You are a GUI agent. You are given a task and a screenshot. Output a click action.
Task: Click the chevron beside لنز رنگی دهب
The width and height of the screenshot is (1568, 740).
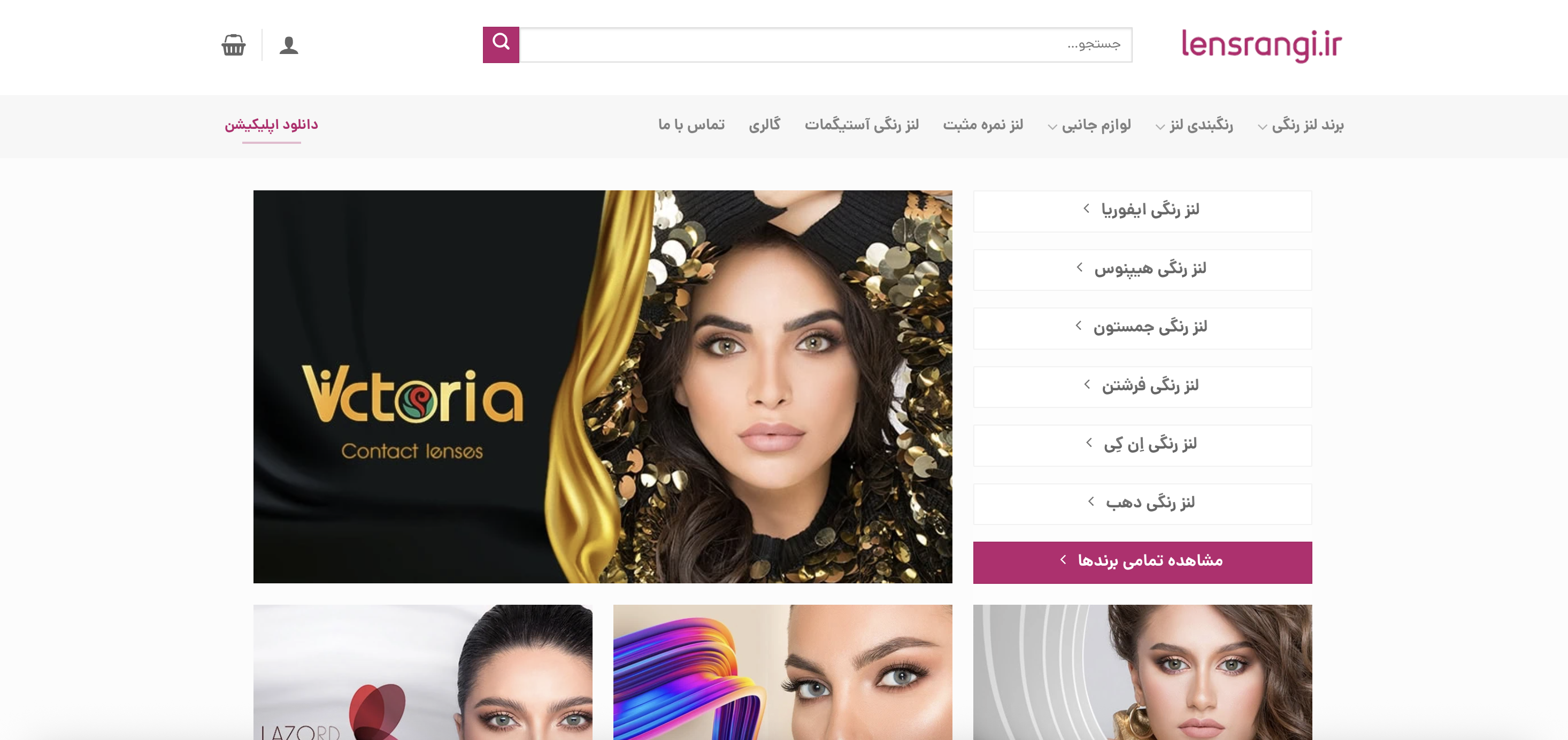[x=1092, y=502]
